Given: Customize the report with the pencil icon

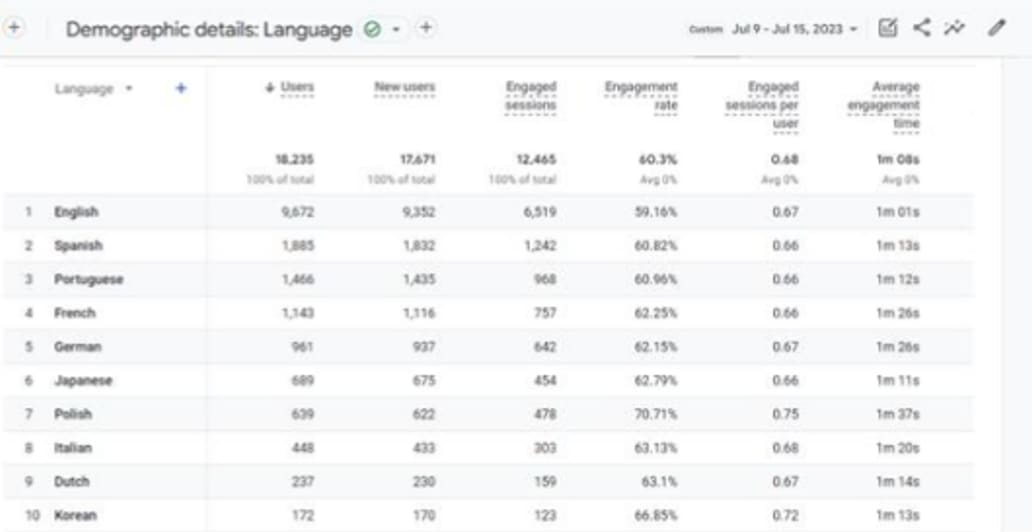Looking at the screenshot, I should coord(996,28).
